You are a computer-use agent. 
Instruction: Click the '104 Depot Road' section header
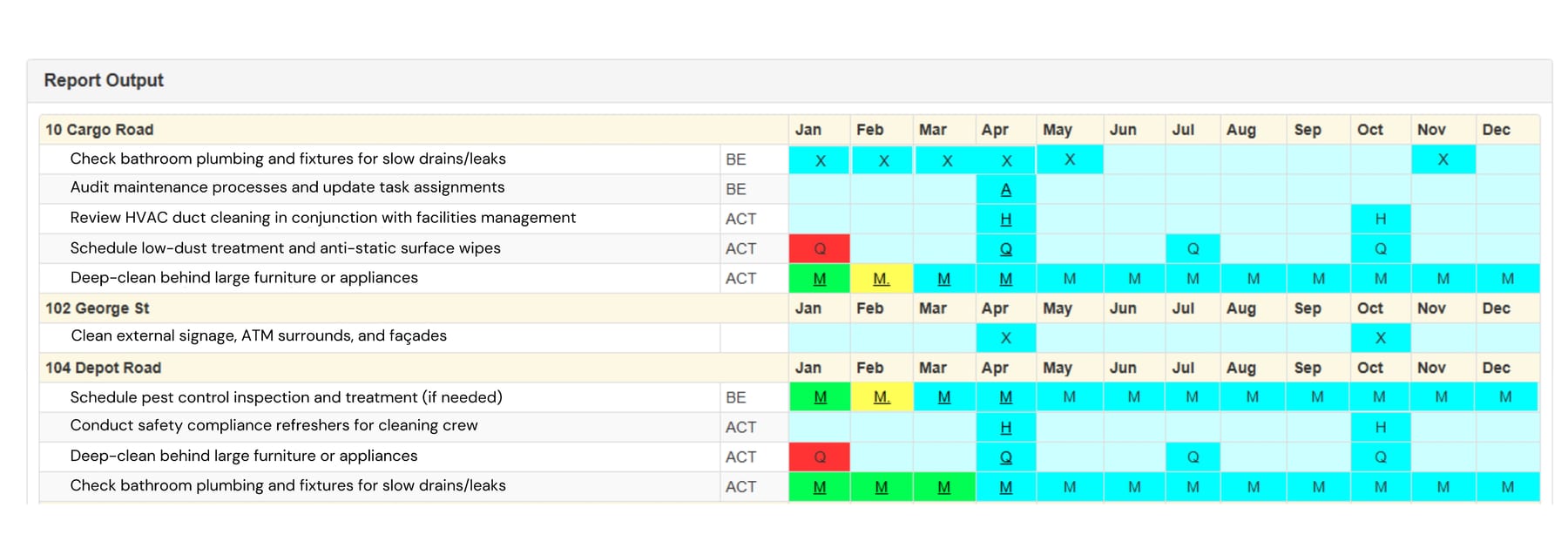pos(104,368)
